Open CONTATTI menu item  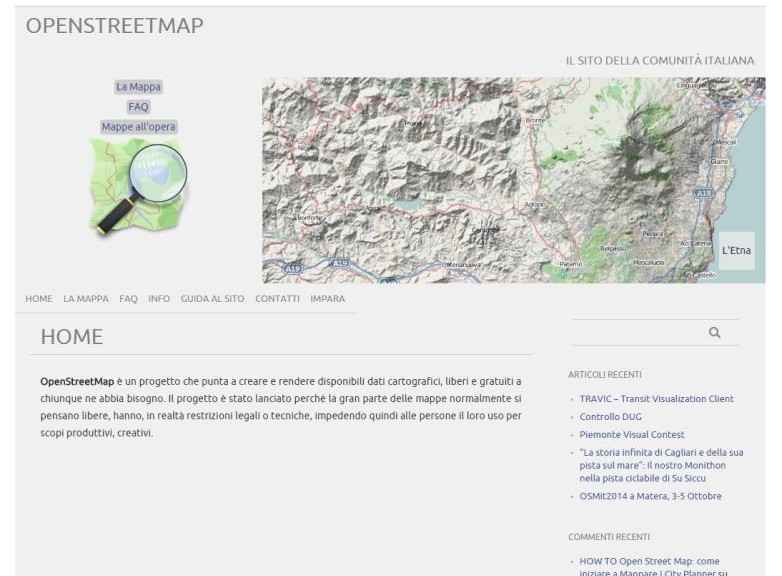pos(277,299)
